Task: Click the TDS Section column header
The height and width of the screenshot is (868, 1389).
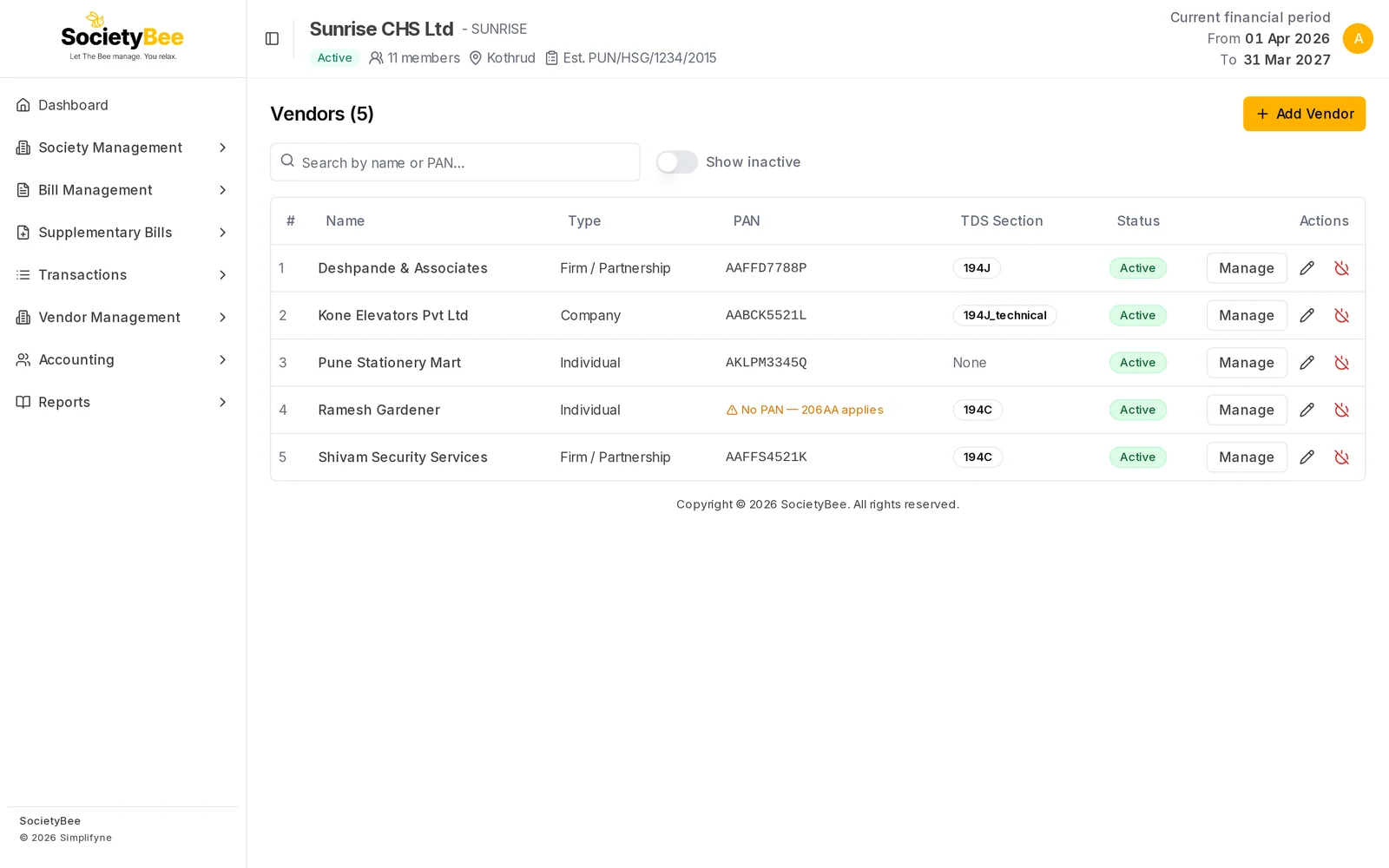Action: [x=1002, y=221]
